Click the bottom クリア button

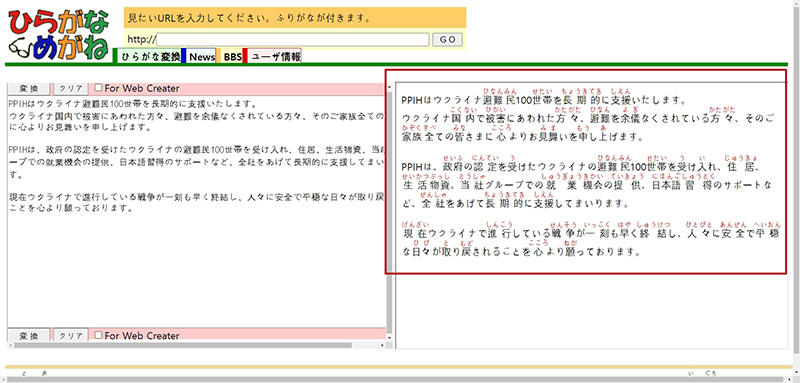click(x=71, y=336)
